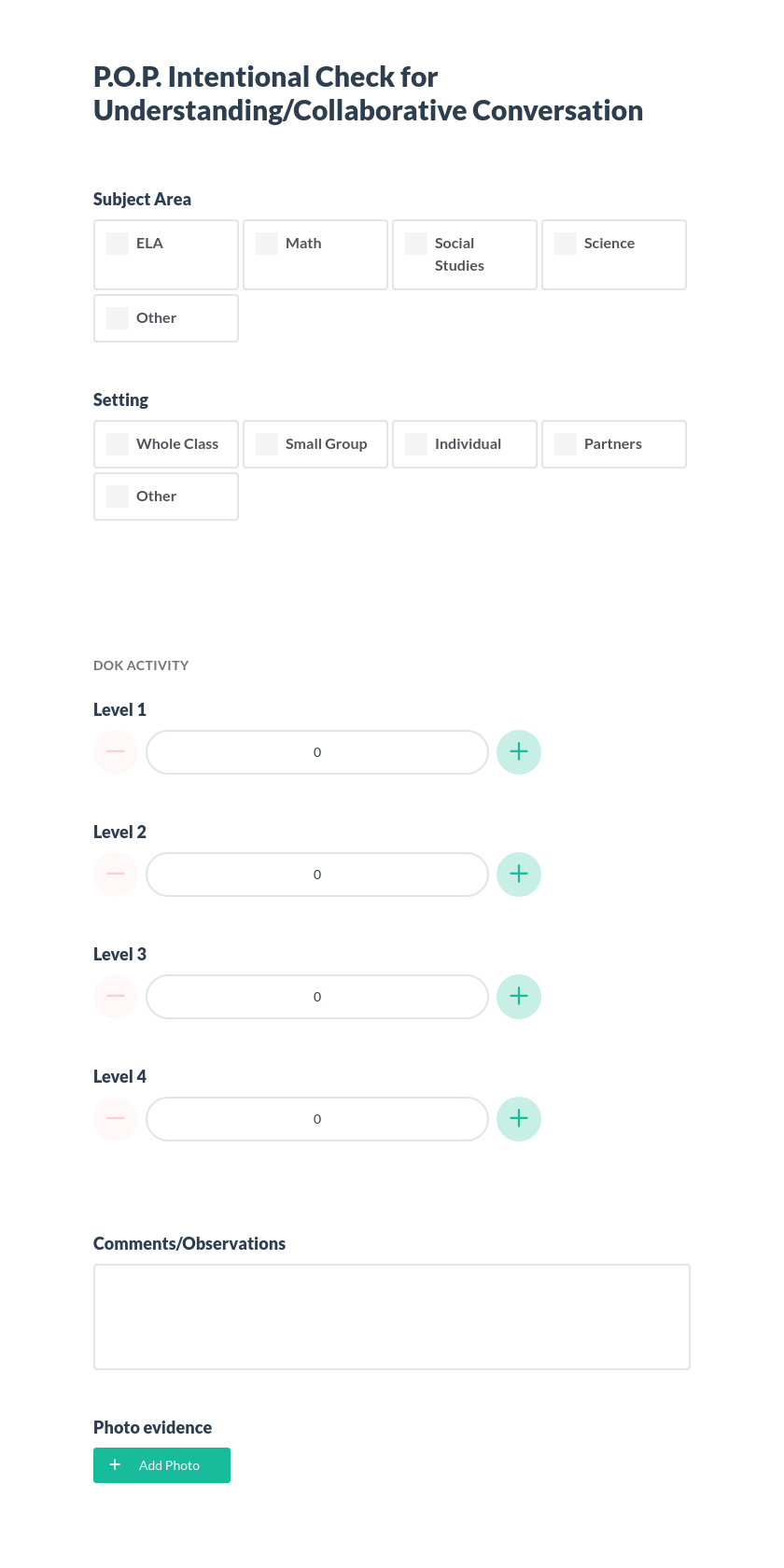Select the Individual setting checkbox

pyautogui.click(x=415, y=443)
